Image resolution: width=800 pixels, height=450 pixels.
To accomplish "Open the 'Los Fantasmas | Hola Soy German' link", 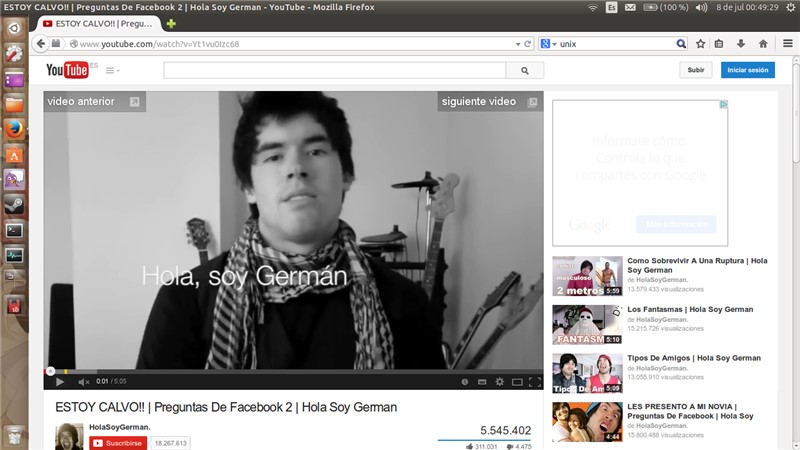I will click(x=690, y=309).
